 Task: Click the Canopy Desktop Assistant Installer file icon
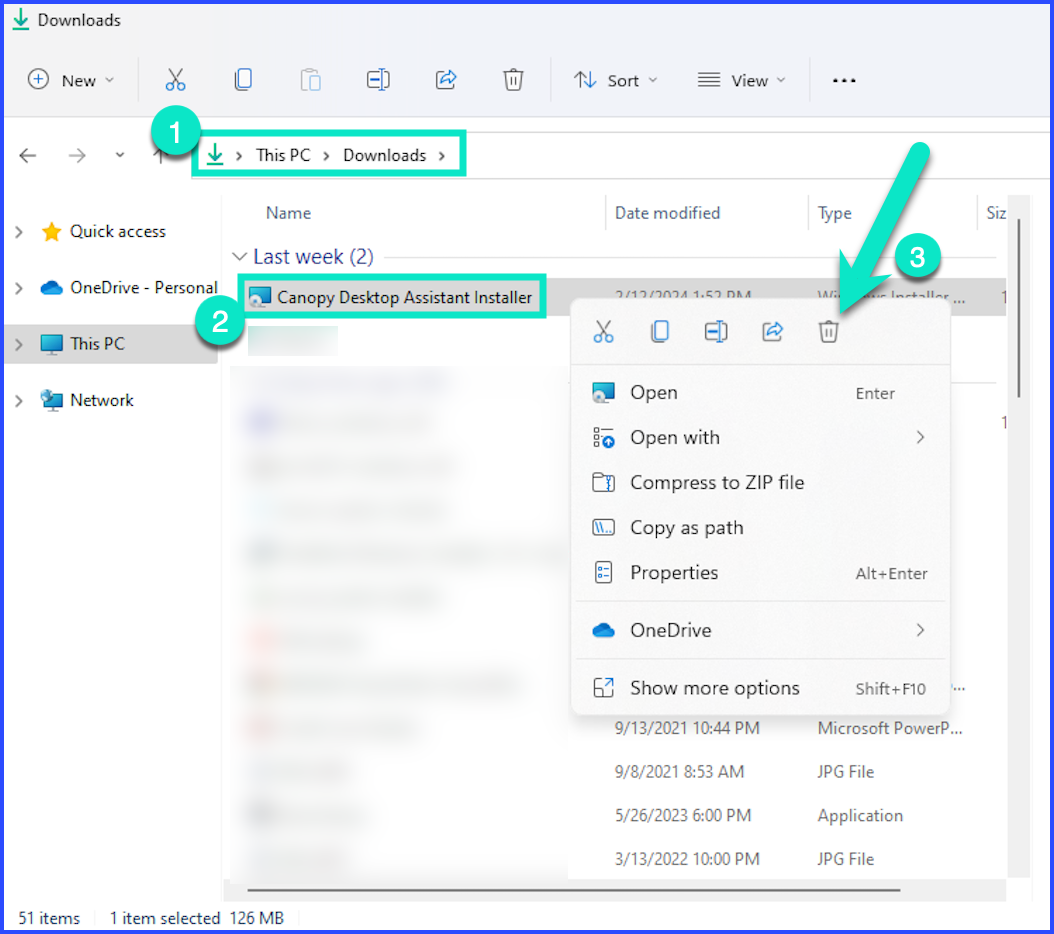260,297
